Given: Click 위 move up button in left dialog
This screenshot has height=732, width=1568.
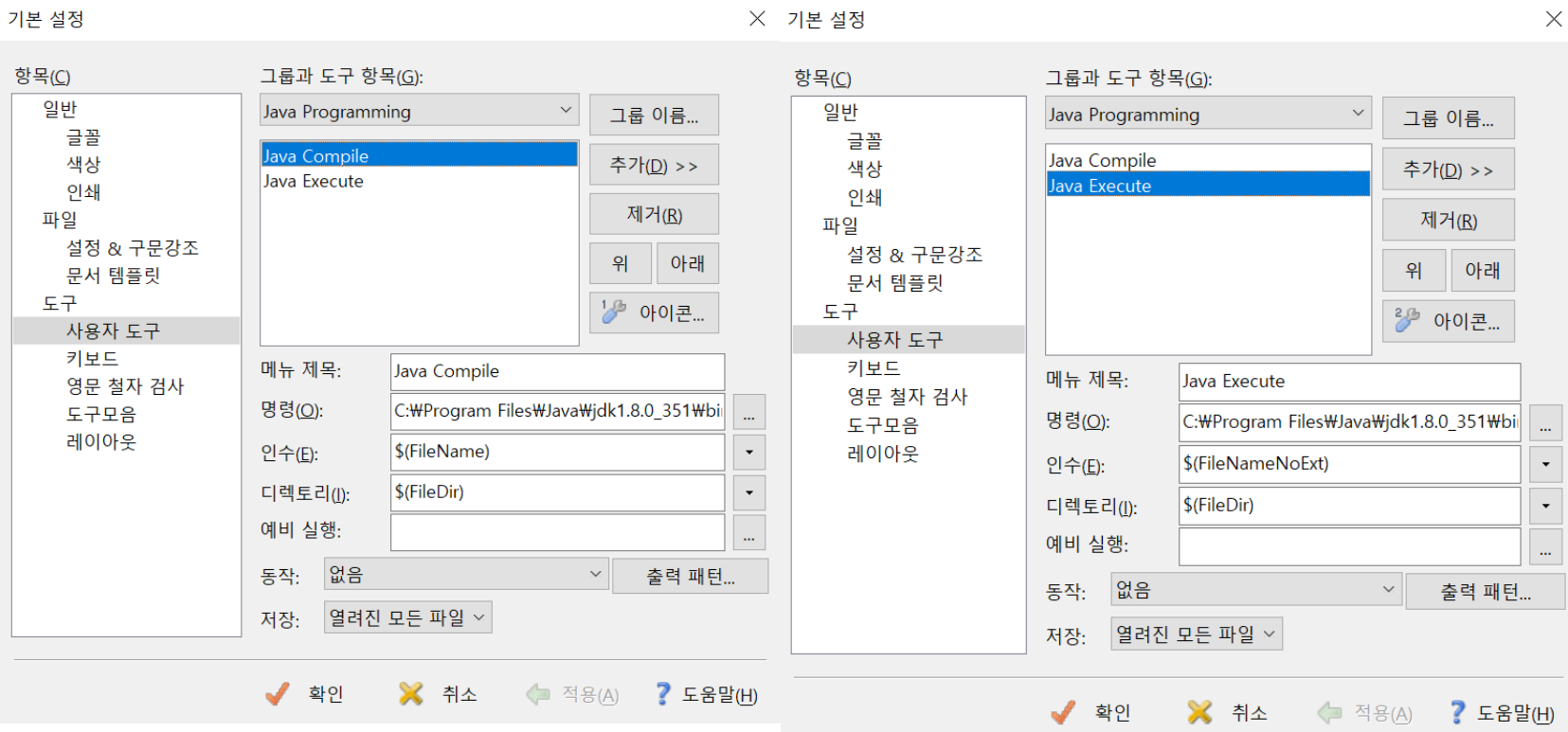Looking at the screenshot, I should click(x=621, y=263).
